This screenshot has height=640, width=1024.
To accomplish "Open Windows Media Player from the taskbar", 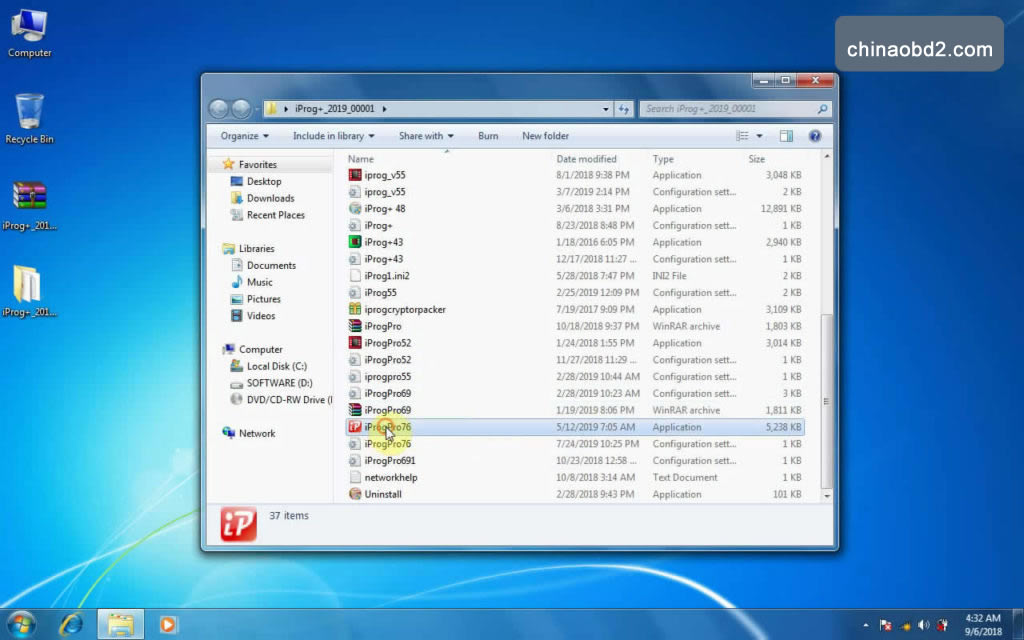I will coord(168,624).
